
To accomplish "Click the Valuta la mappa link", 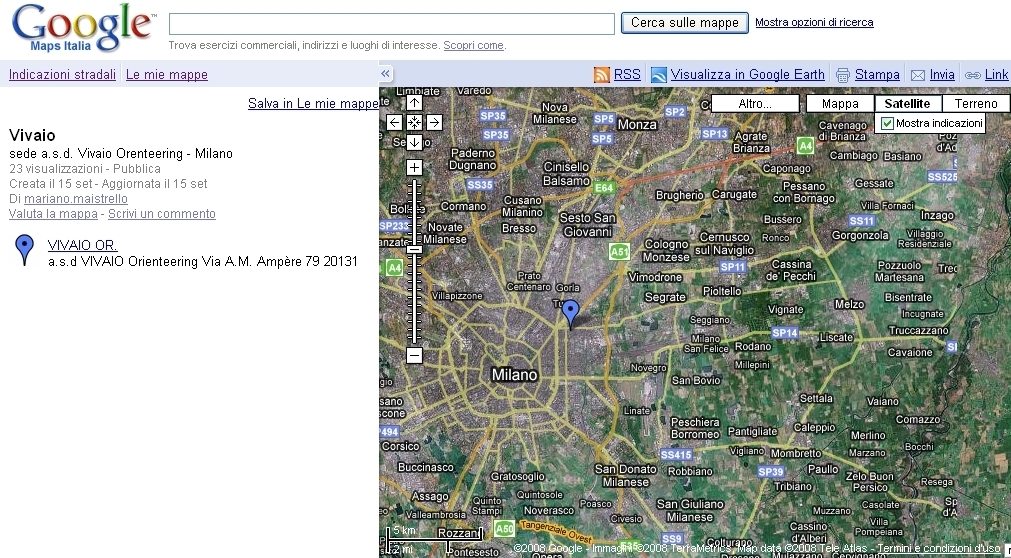I will point(53,214).
